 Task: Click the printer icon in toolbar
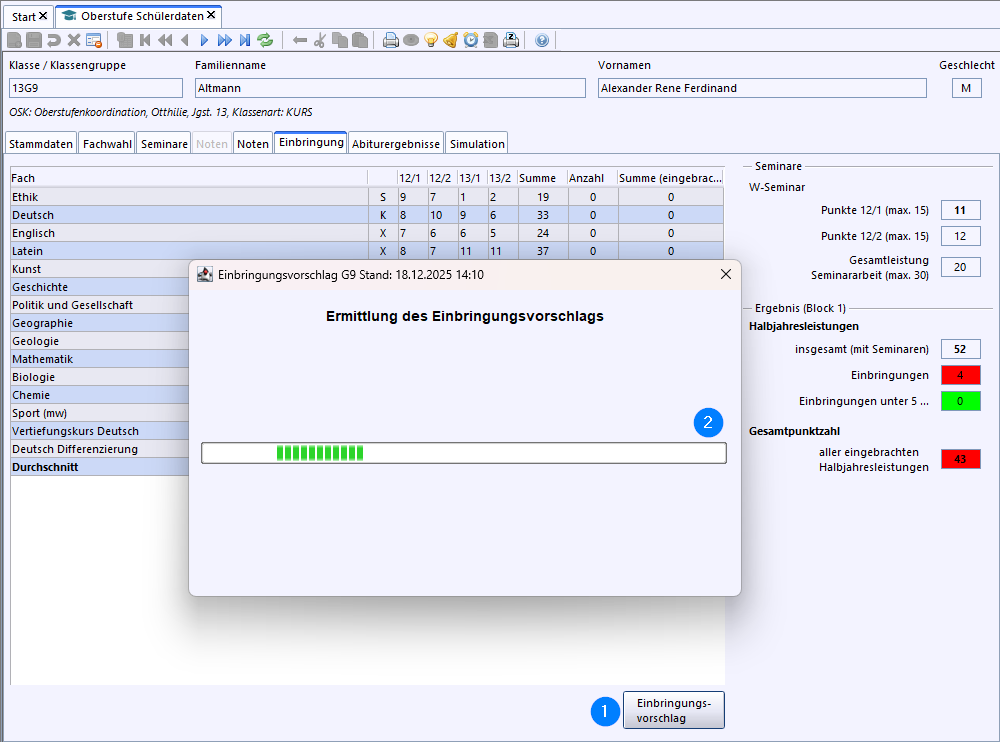[391, 40]
